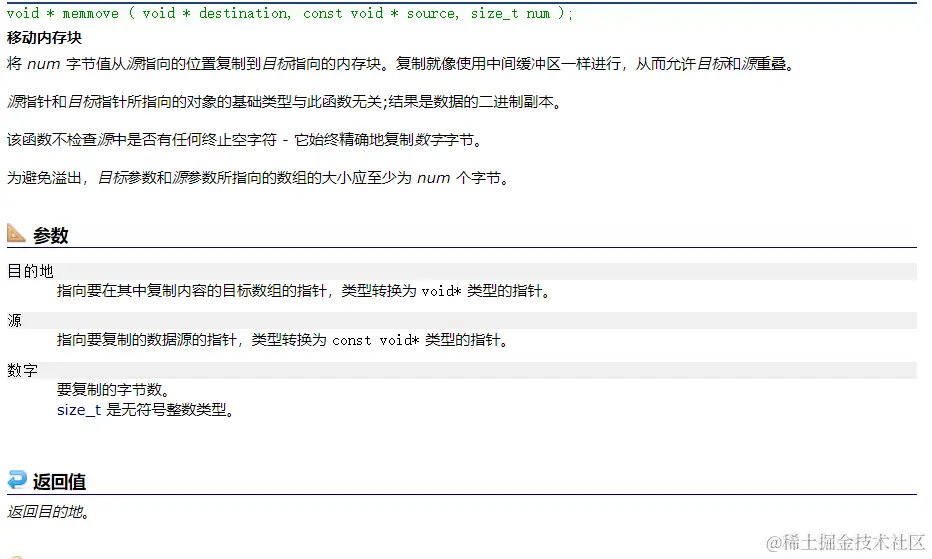Click the 返回值 section heading

(x=59, y=481)
